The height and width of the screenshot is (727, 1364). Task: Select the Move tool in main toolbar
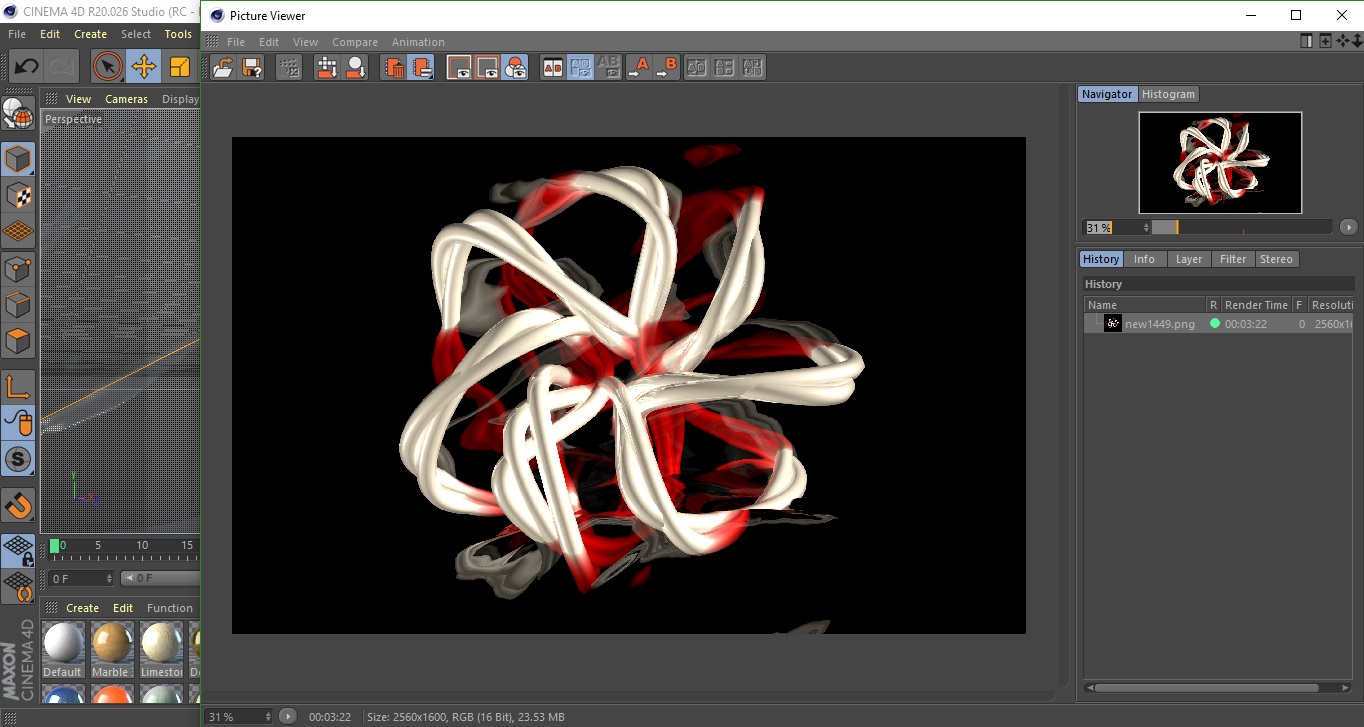coord(144,67)
